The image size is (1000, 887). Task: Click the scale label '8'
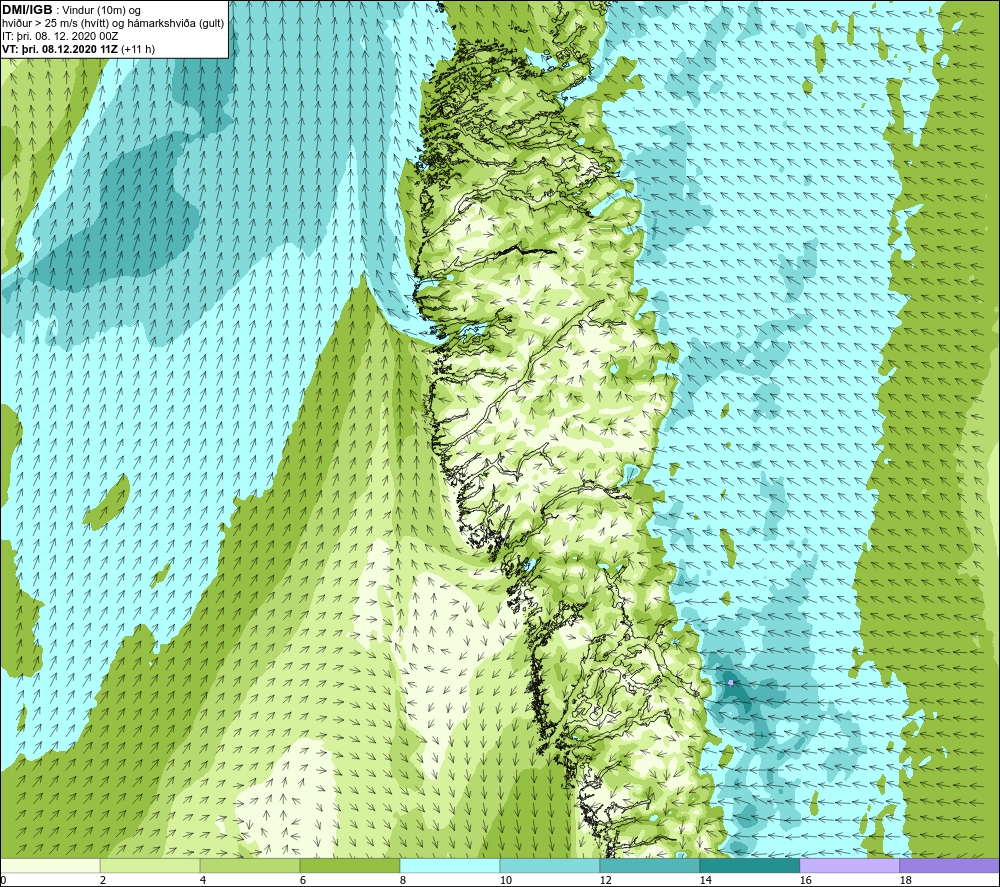(403, 881)
